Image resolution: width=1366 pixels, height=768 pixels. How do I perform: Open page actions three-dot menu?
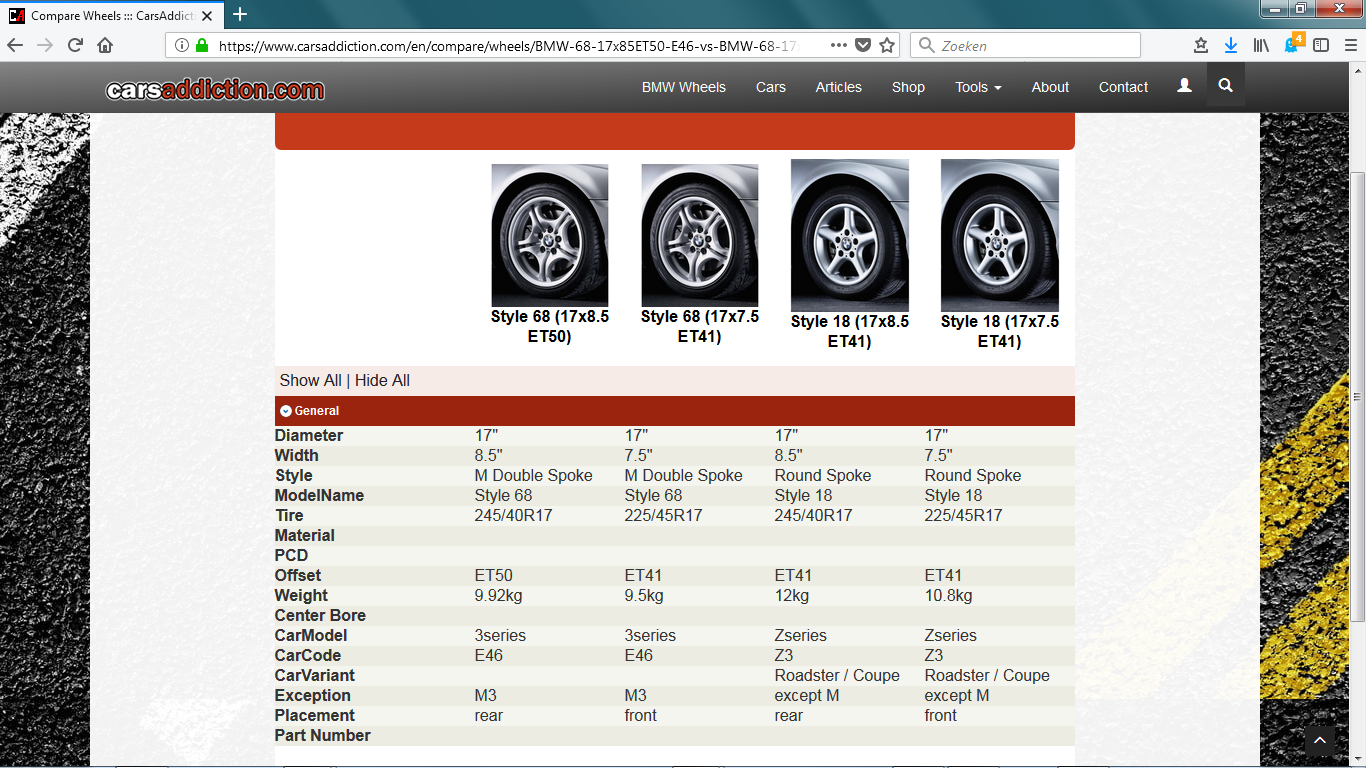point(838,45)
